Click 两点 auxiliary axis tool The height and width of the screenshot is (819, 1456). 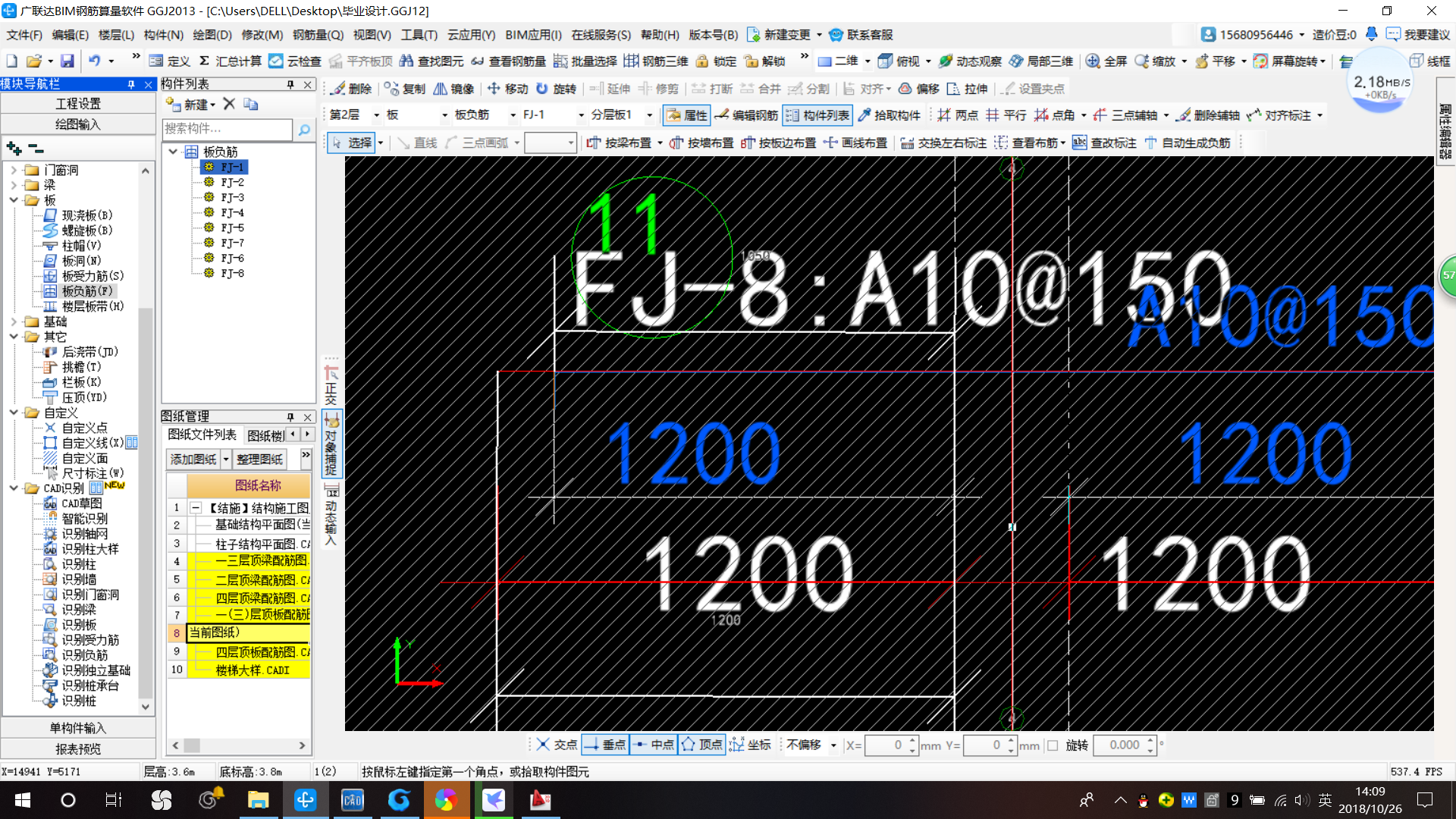(x=958, y=115)
